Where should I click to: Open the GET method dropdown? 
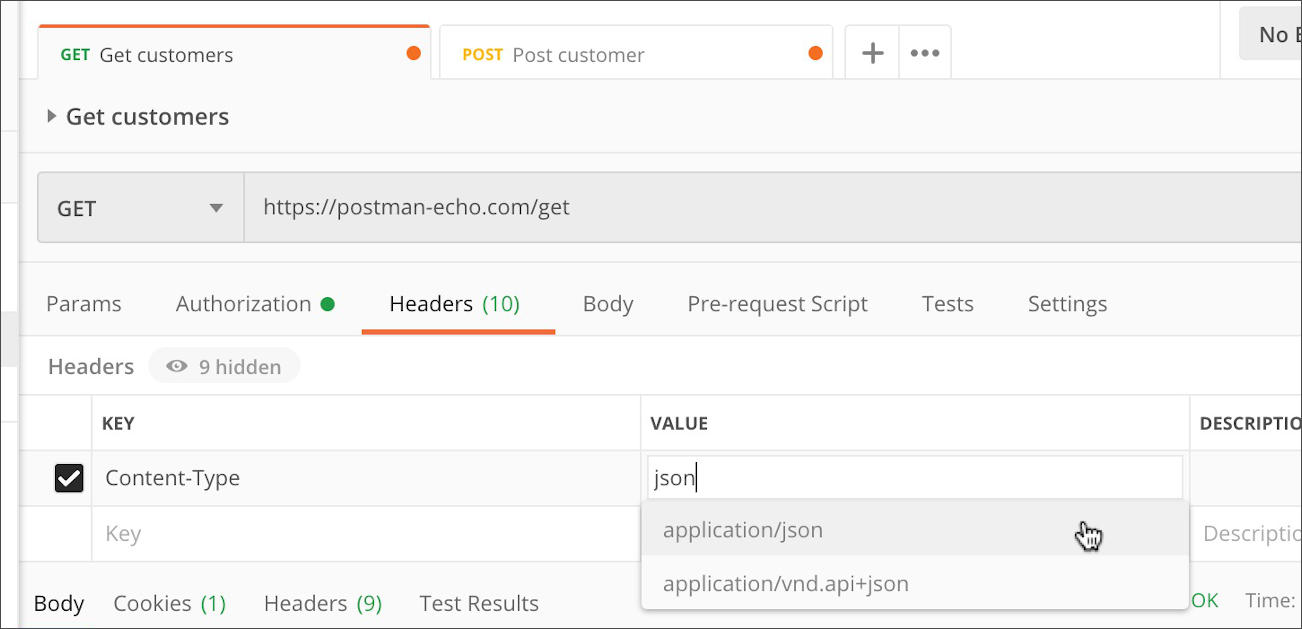(139, 207)
